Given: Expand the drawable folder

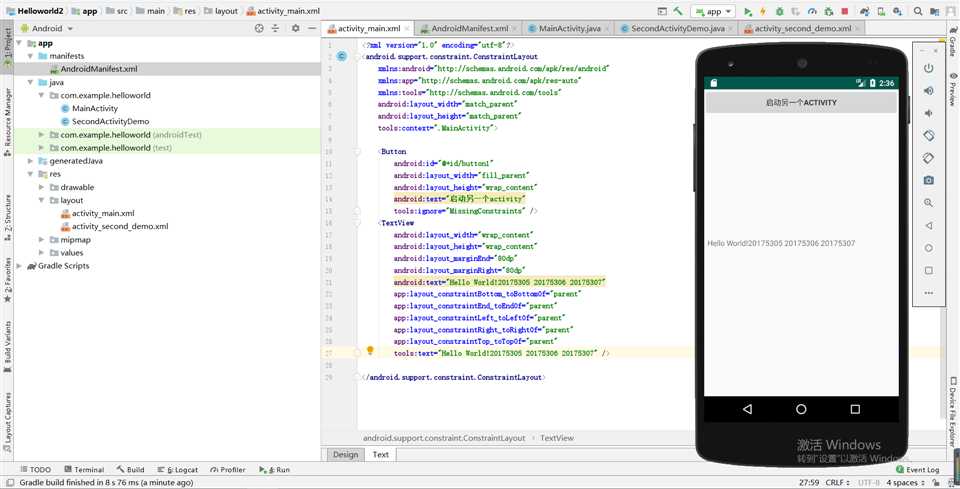Looking at the screenshot, I should click(x=41, y=187).
